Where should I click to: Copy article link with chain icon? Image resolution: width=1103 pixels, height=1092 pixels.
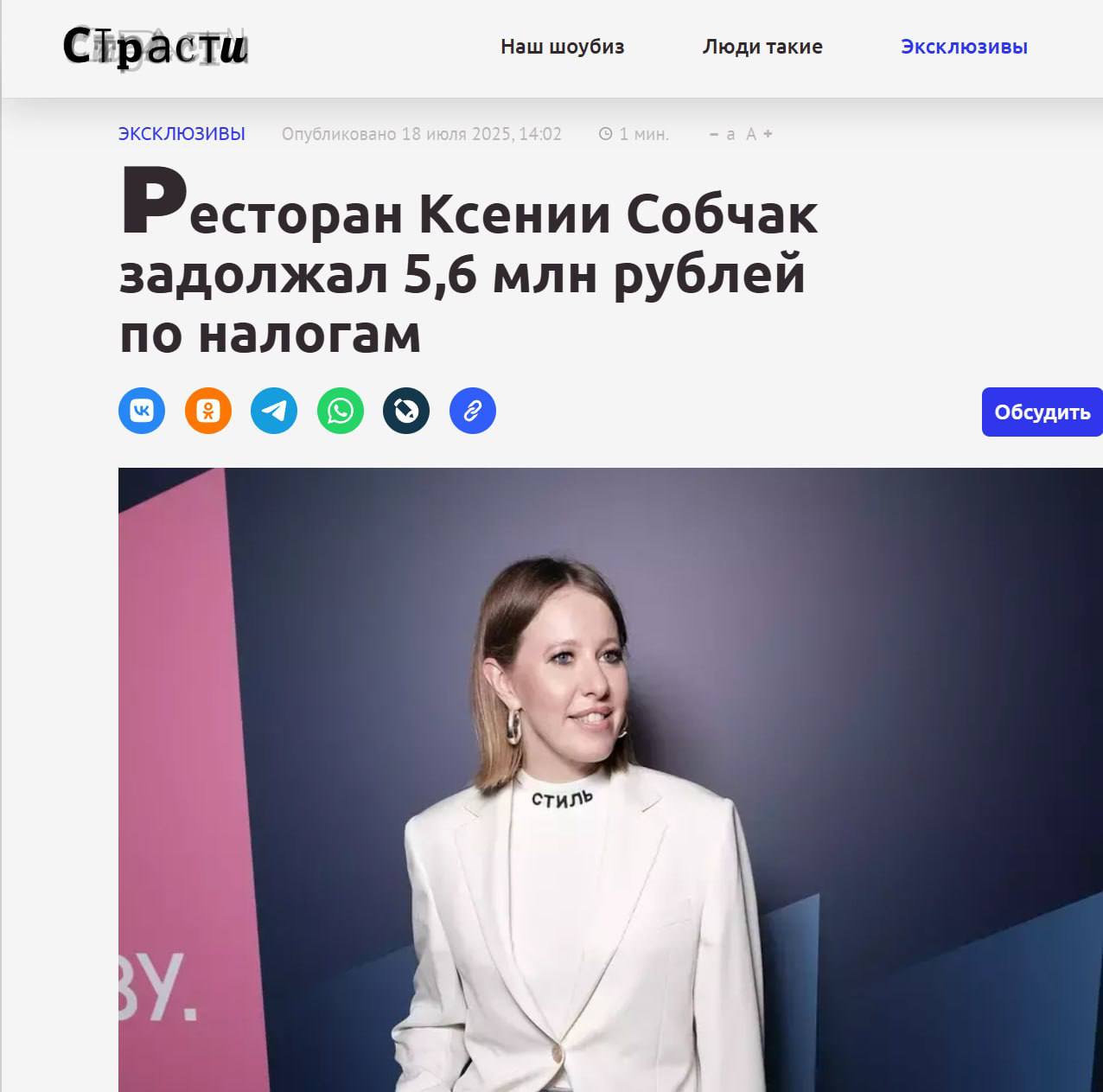(473, 411)
